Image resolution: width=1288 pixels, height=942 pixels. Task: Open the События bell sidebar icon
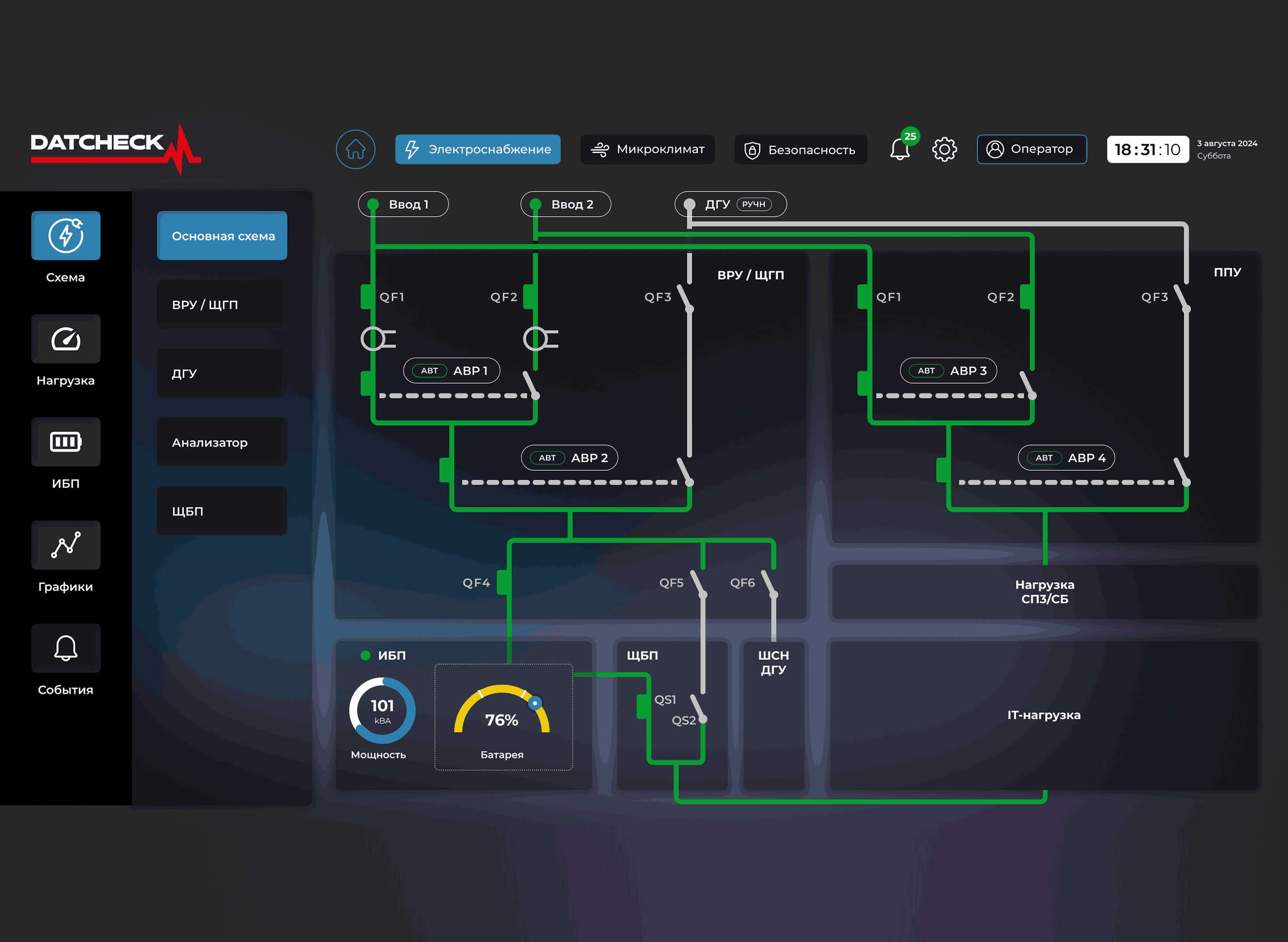(x=65, y=648)
